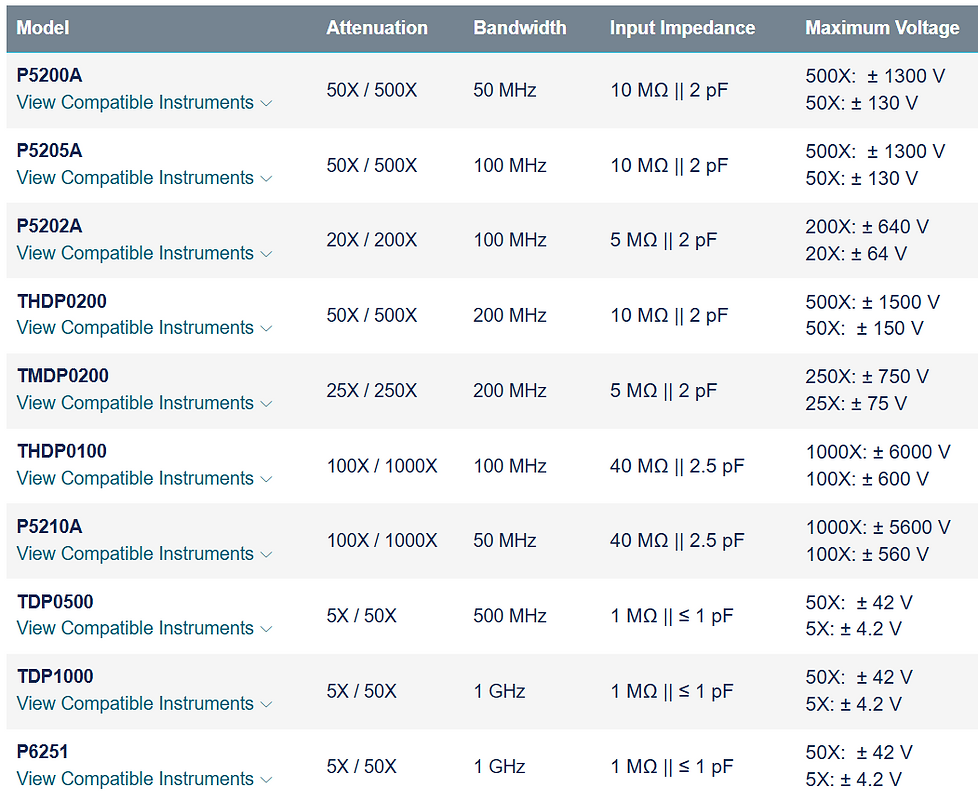Click chevron icon beside THDP0100 compatible instruments
This screenshot has width=978, height=812.
point(266,480)
